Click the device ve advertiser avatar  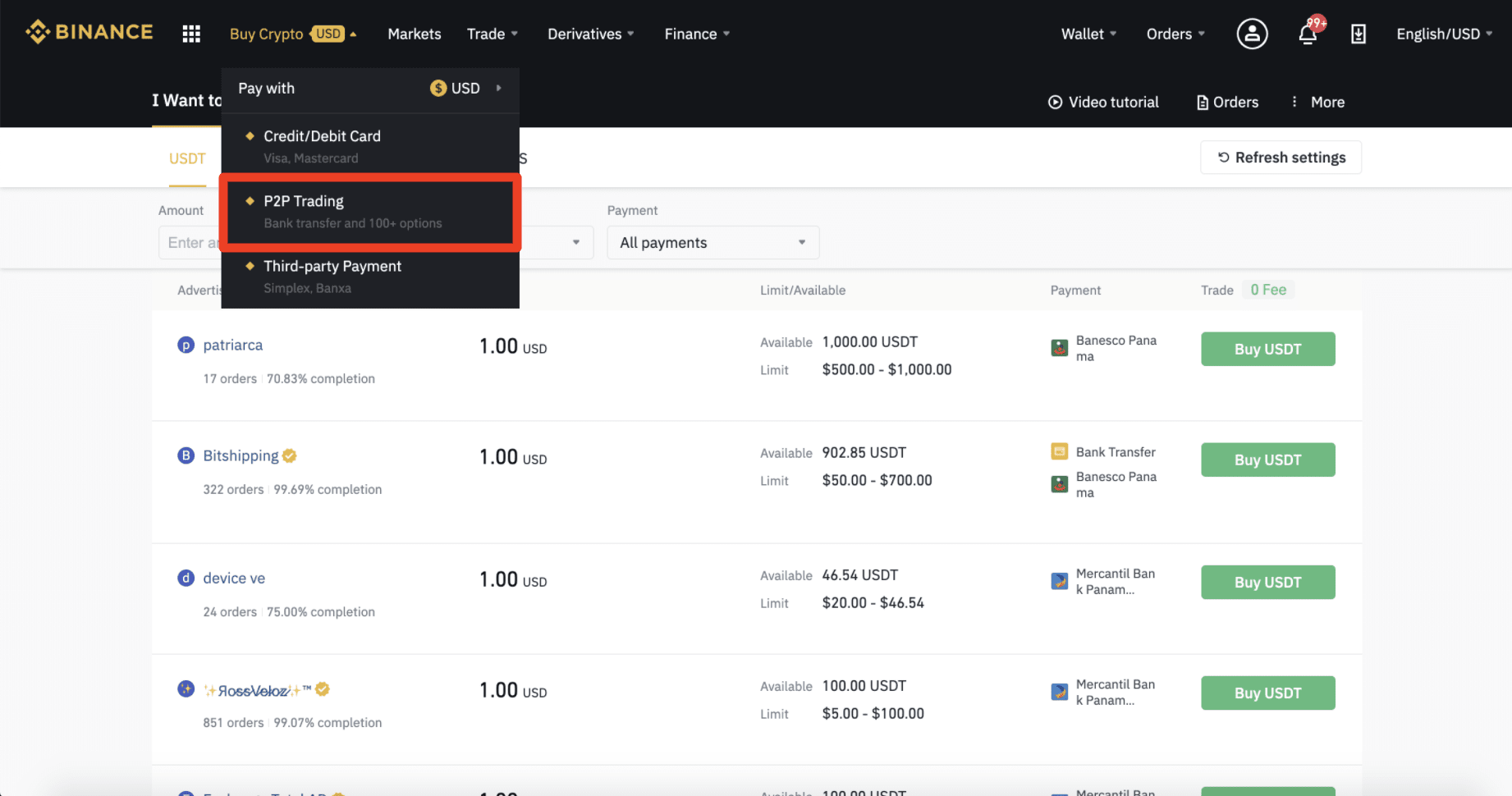click(x=186, y=578)
